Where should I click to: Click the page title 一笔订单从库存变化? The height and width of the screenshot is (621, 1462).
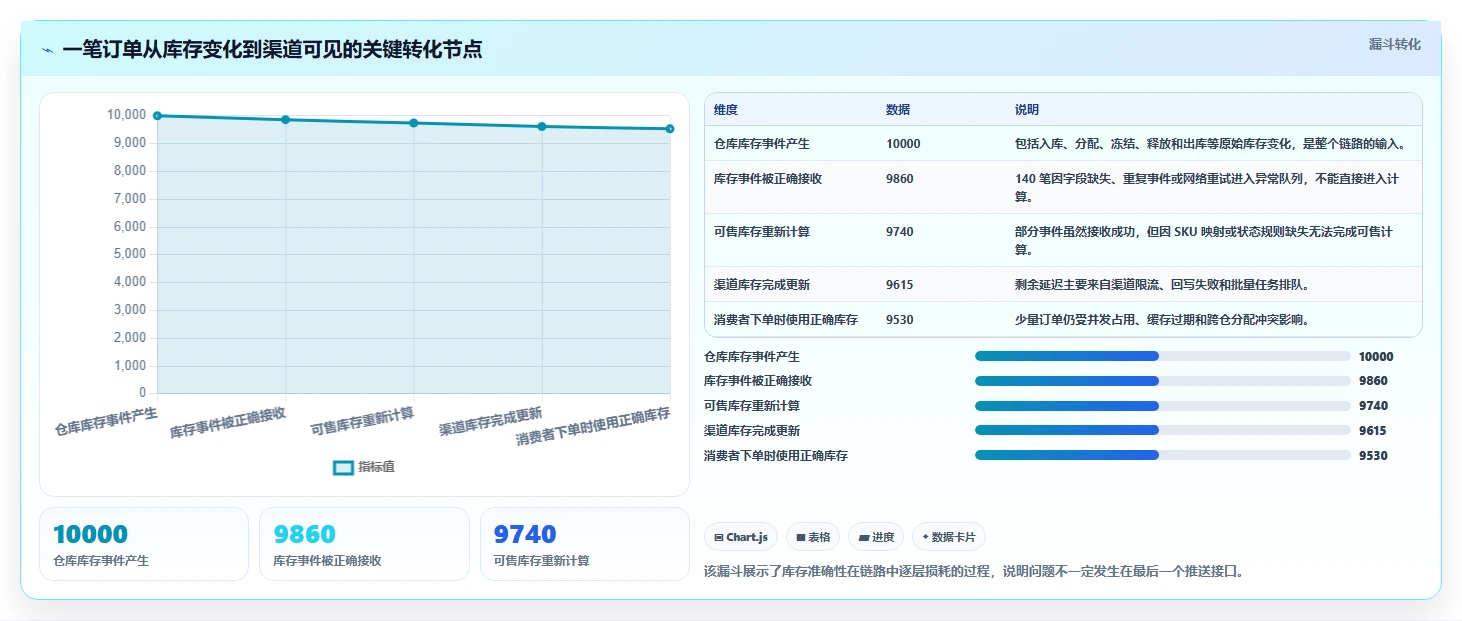coord(272,50)
